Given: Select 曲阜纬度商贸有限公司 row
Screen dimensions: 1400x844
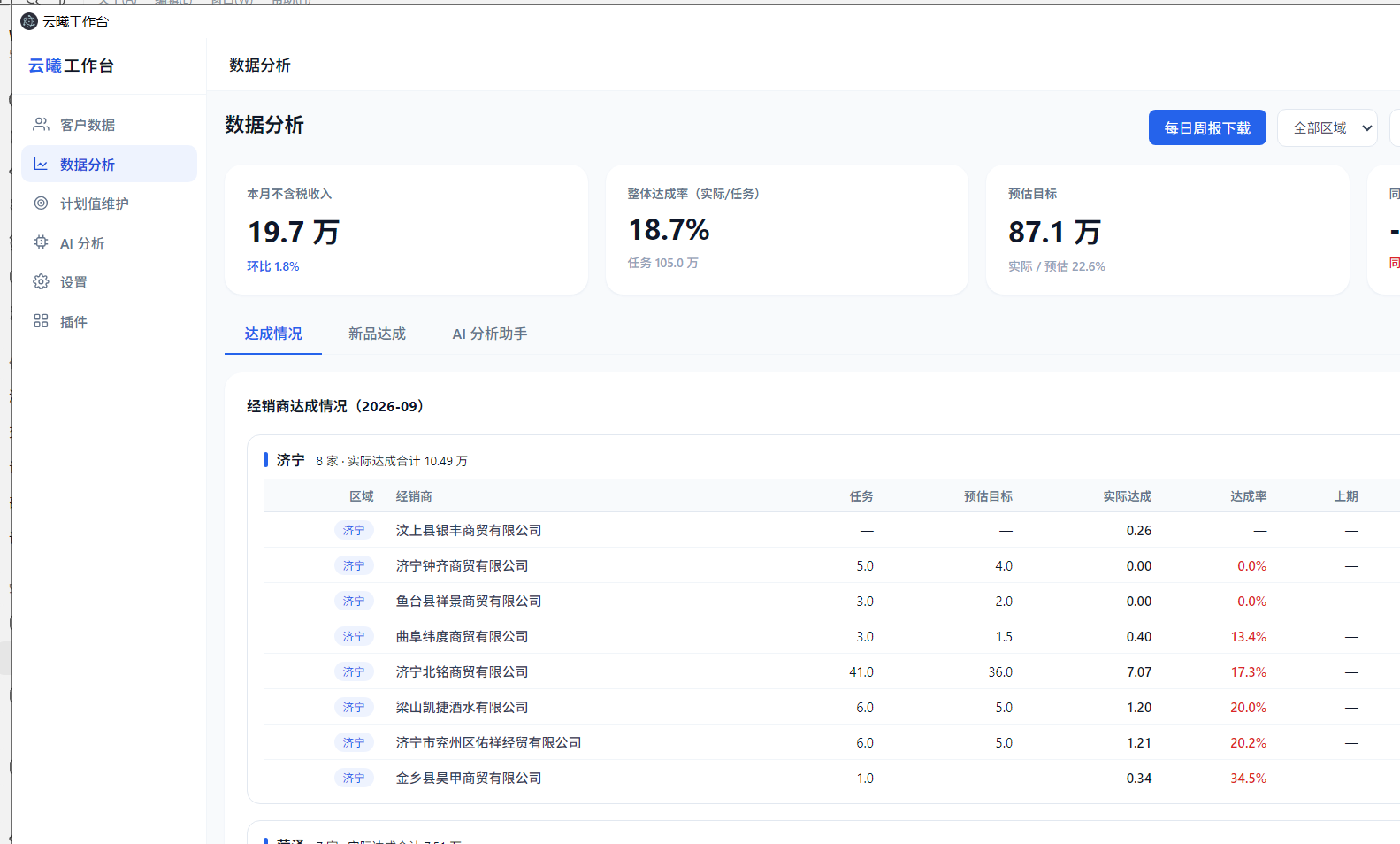Looking at the screenshot, I should 831,636.
